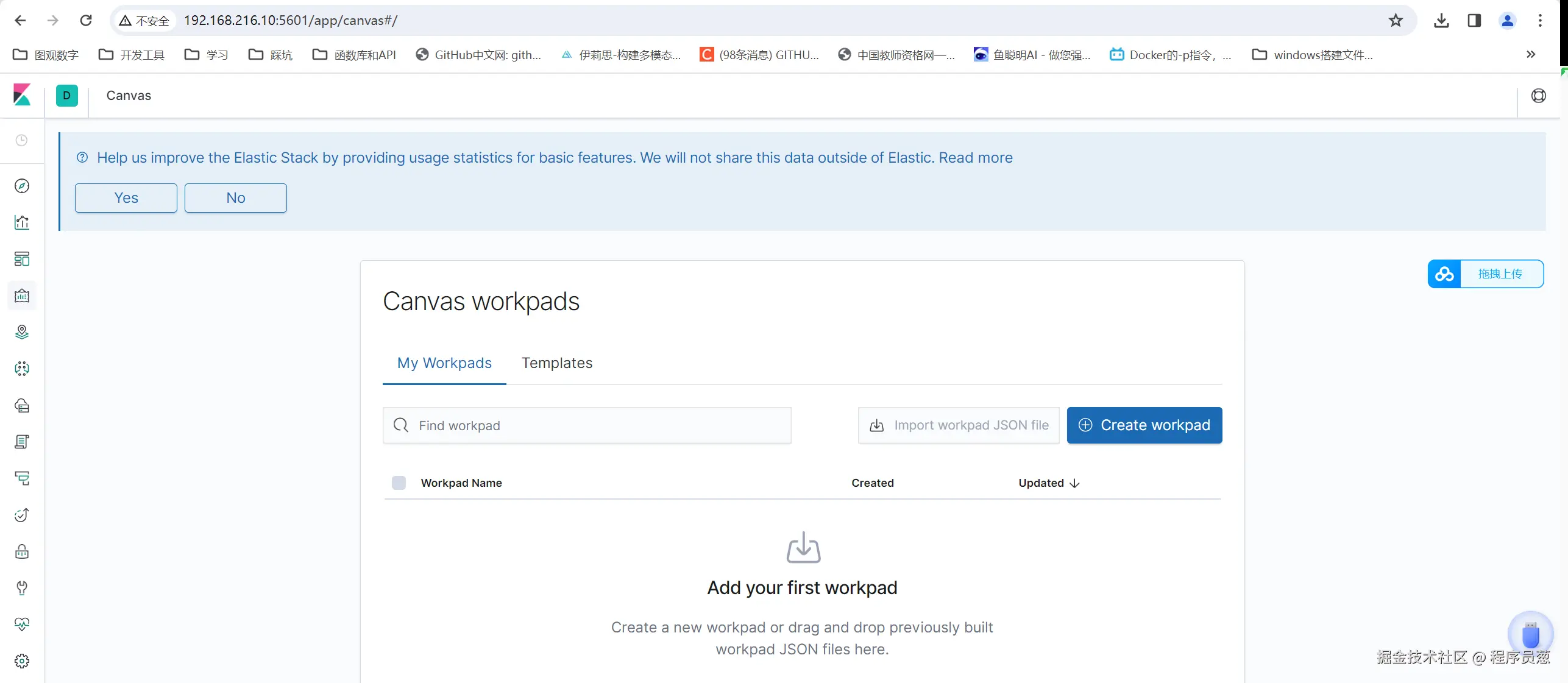Click the Create workpad button
The height and width of the screenshot is (683, 1568).
point(1144,425)
